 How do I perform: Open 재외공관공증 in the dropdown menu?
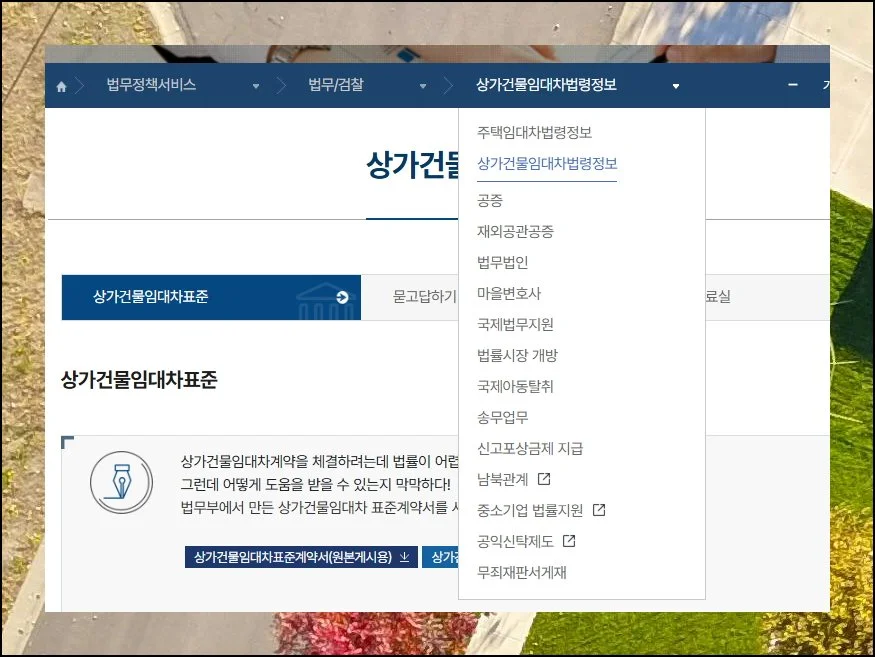515,232
